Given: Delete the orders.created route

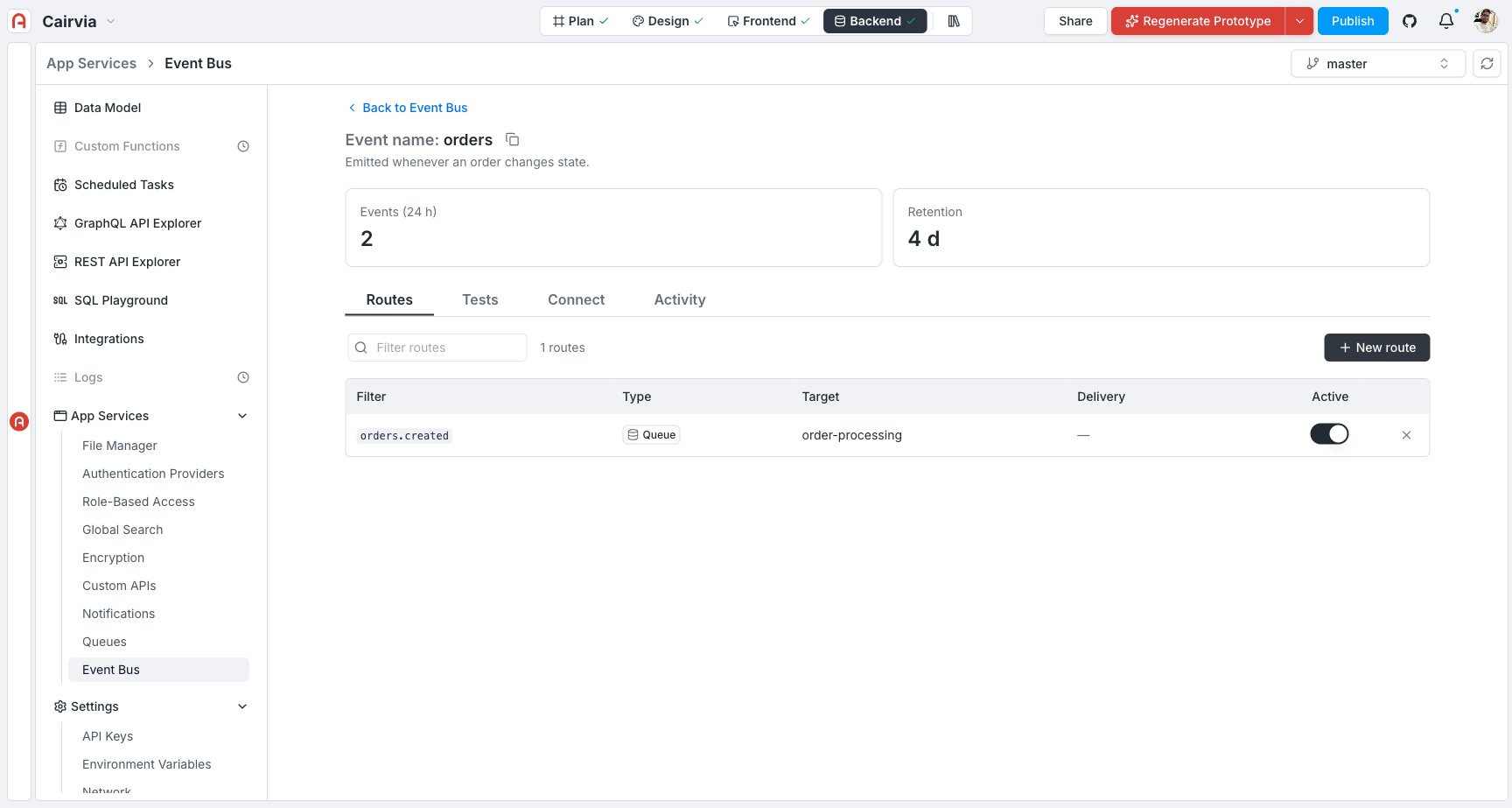Looking at the screenshot, I should 1406,435.
